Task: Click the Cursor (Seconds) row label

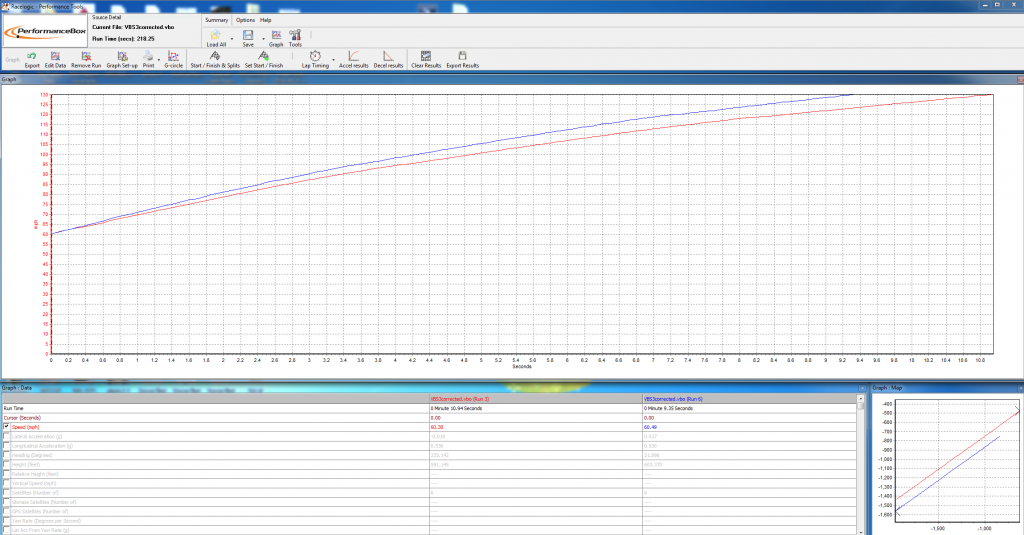Action: point(22,417)
